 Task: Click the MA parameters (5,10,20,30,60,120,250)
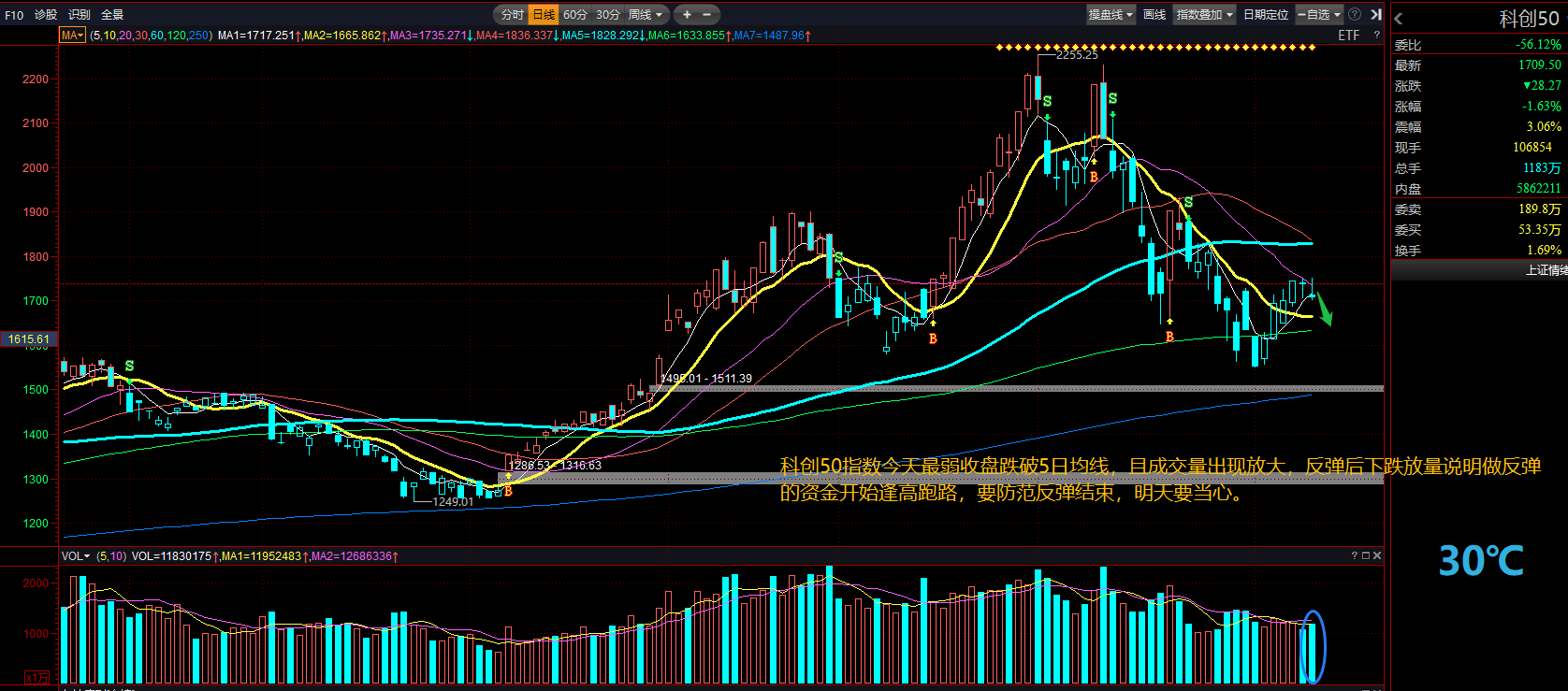tap(152, 36)
